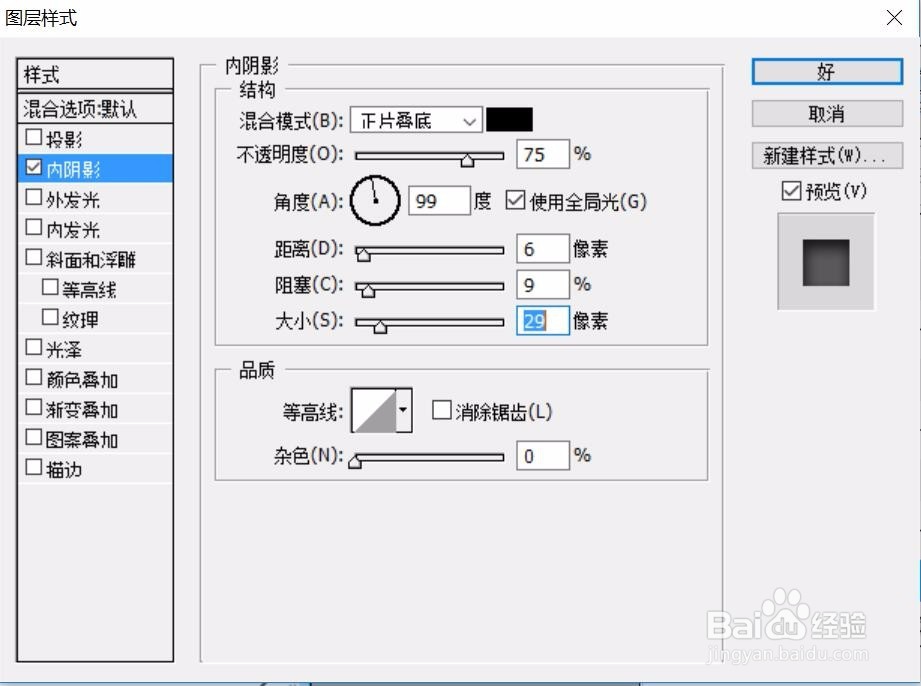Click the black inner shadow color swatch
921x686 pixels.
[510, 119]
